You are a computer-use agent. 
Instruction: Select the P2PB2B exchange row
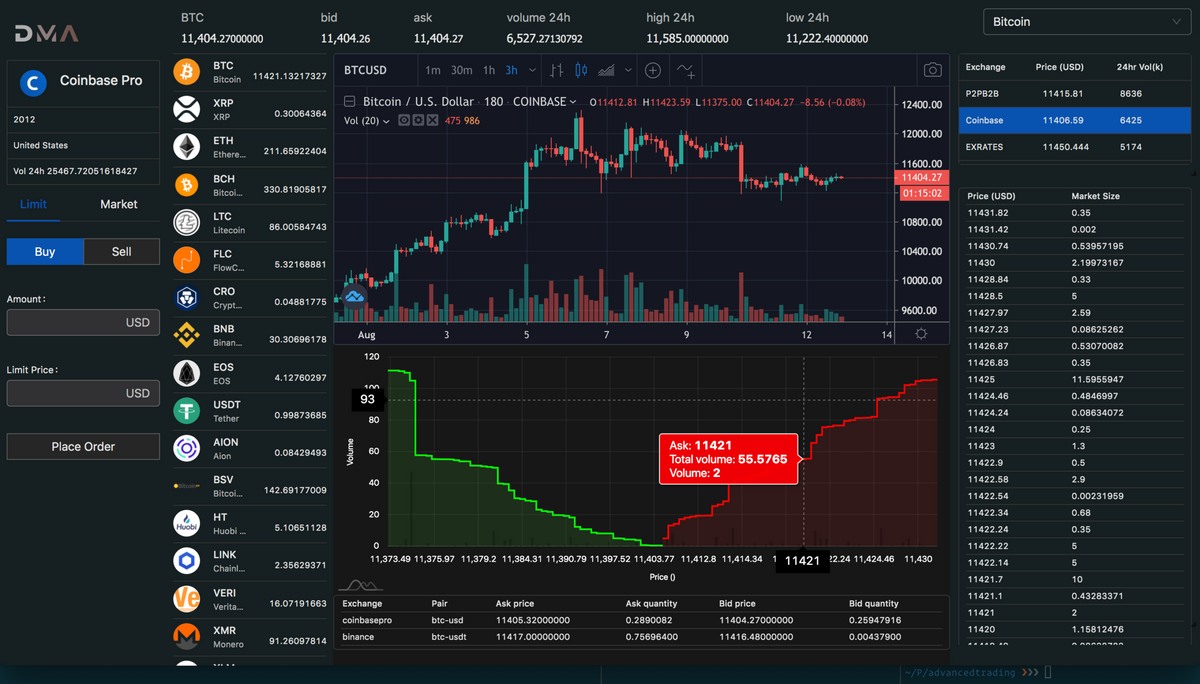point(1075,93)
